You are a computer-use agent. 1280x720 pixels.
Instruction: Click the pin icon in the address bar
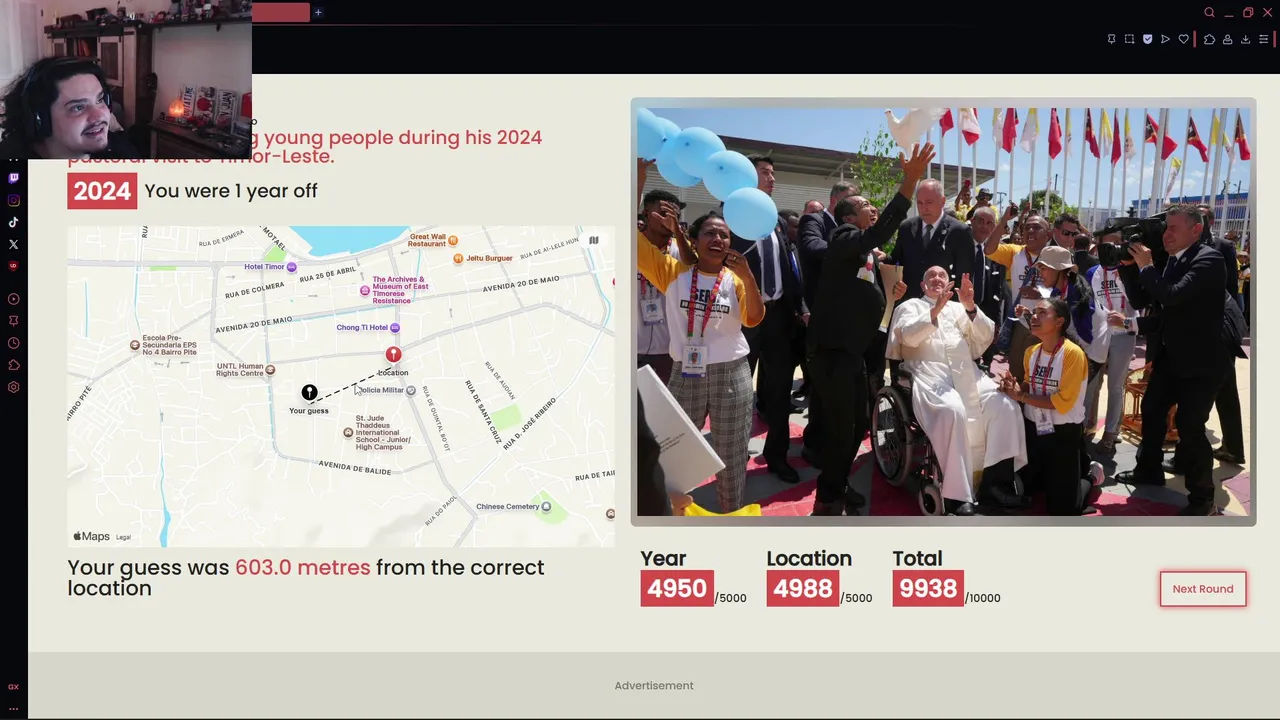(1111, 39)
